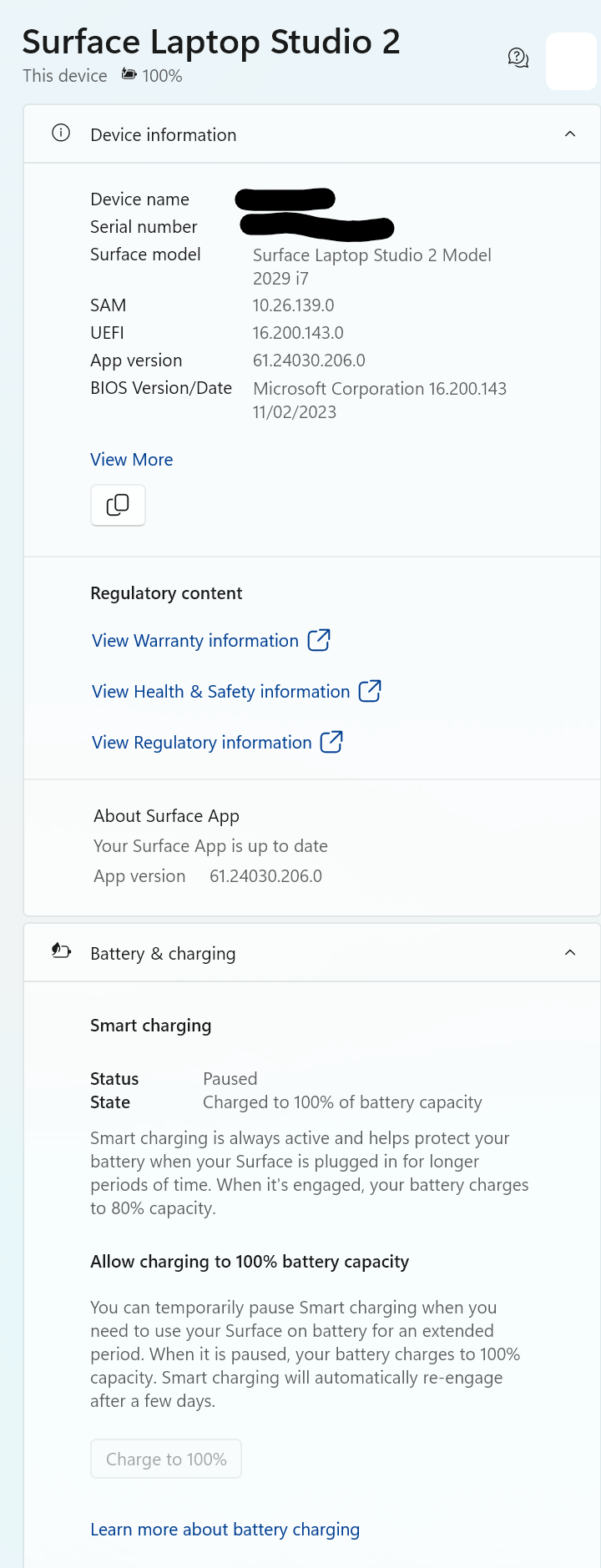Expand details with View More
The width and height of the screenshot is (601, 1568).
[132, 460]
